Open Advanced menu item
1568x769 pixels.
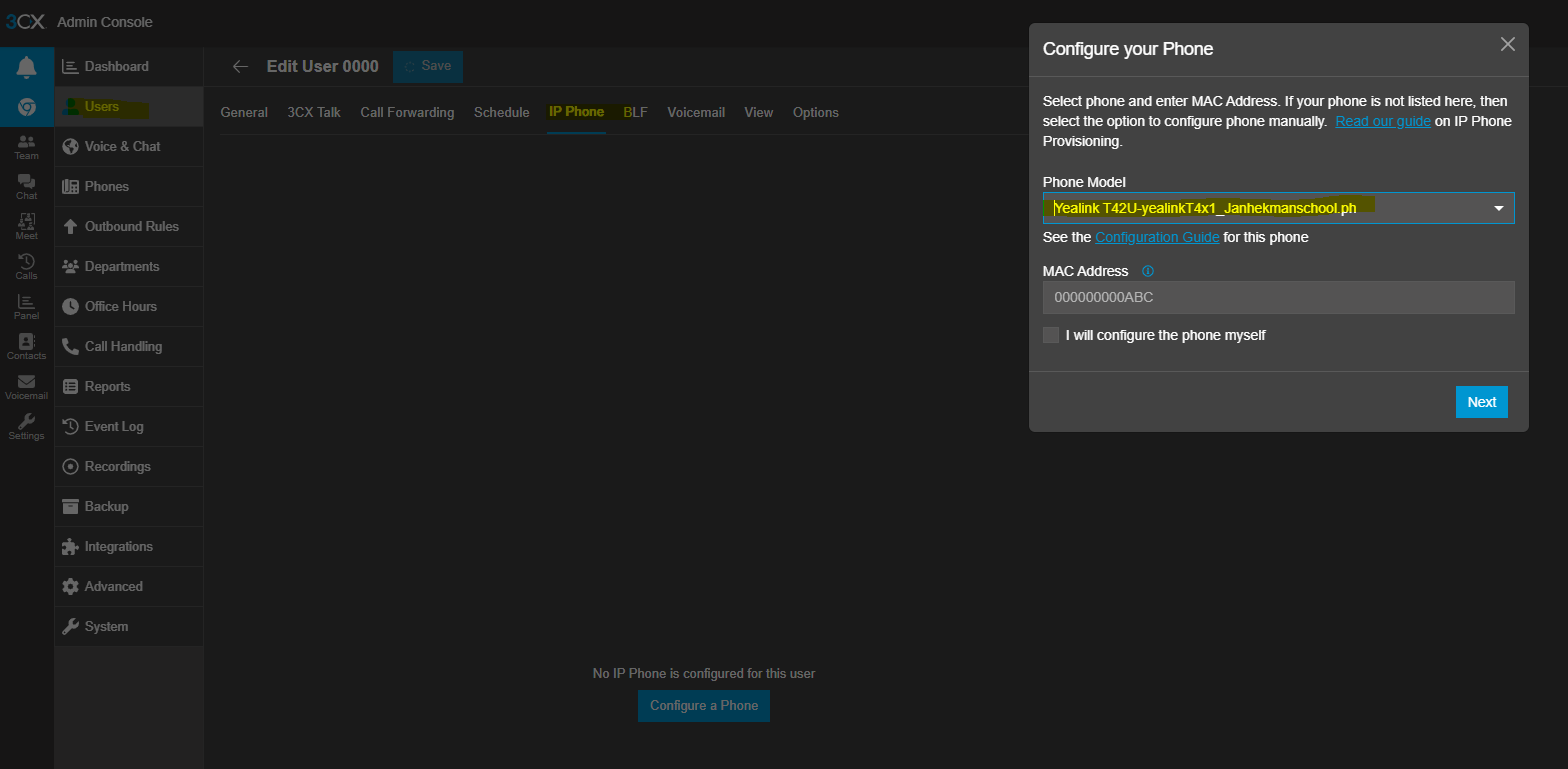(129, 586)
